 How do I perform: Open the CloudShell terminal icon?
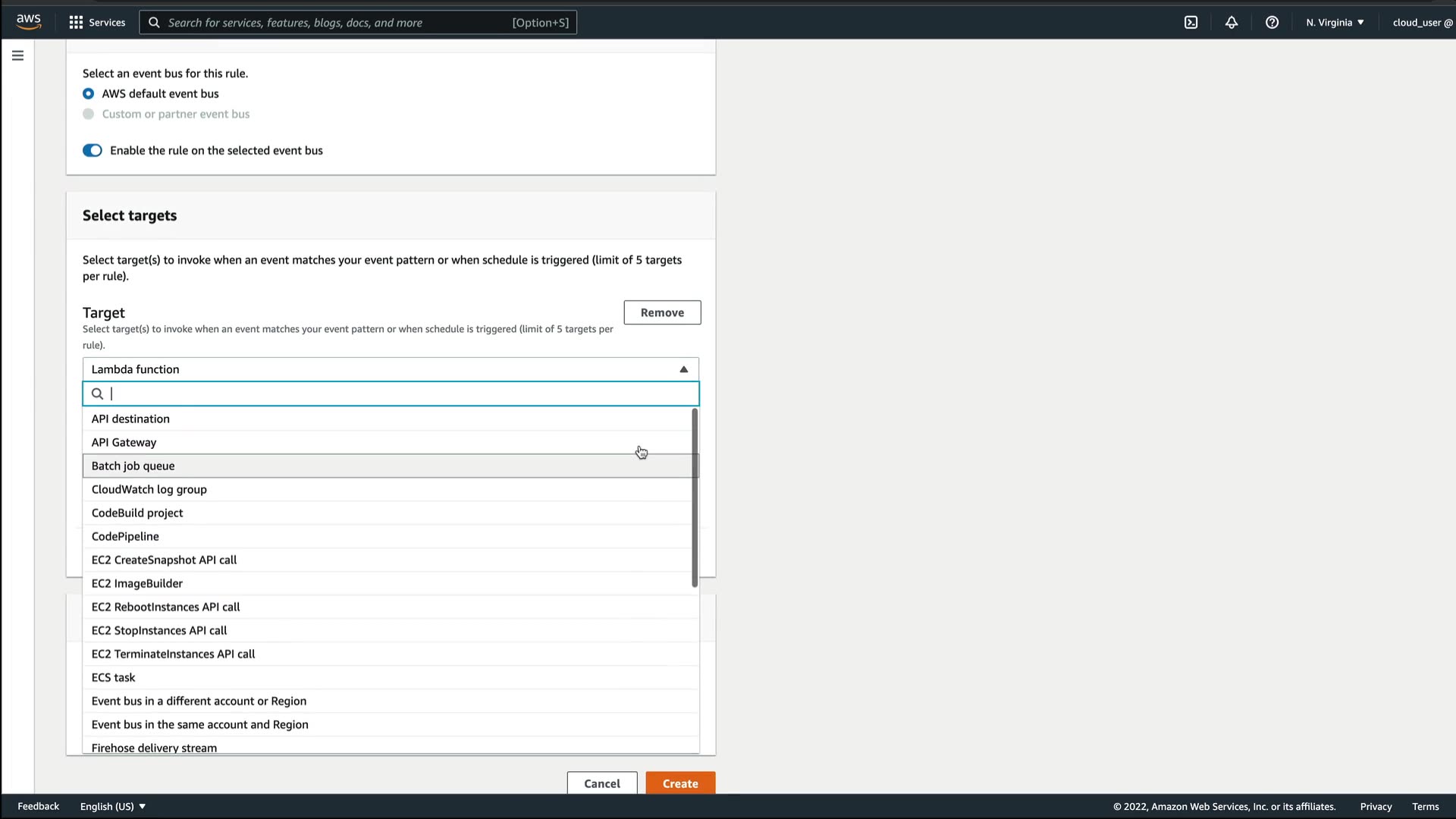tap(1191, 23)
